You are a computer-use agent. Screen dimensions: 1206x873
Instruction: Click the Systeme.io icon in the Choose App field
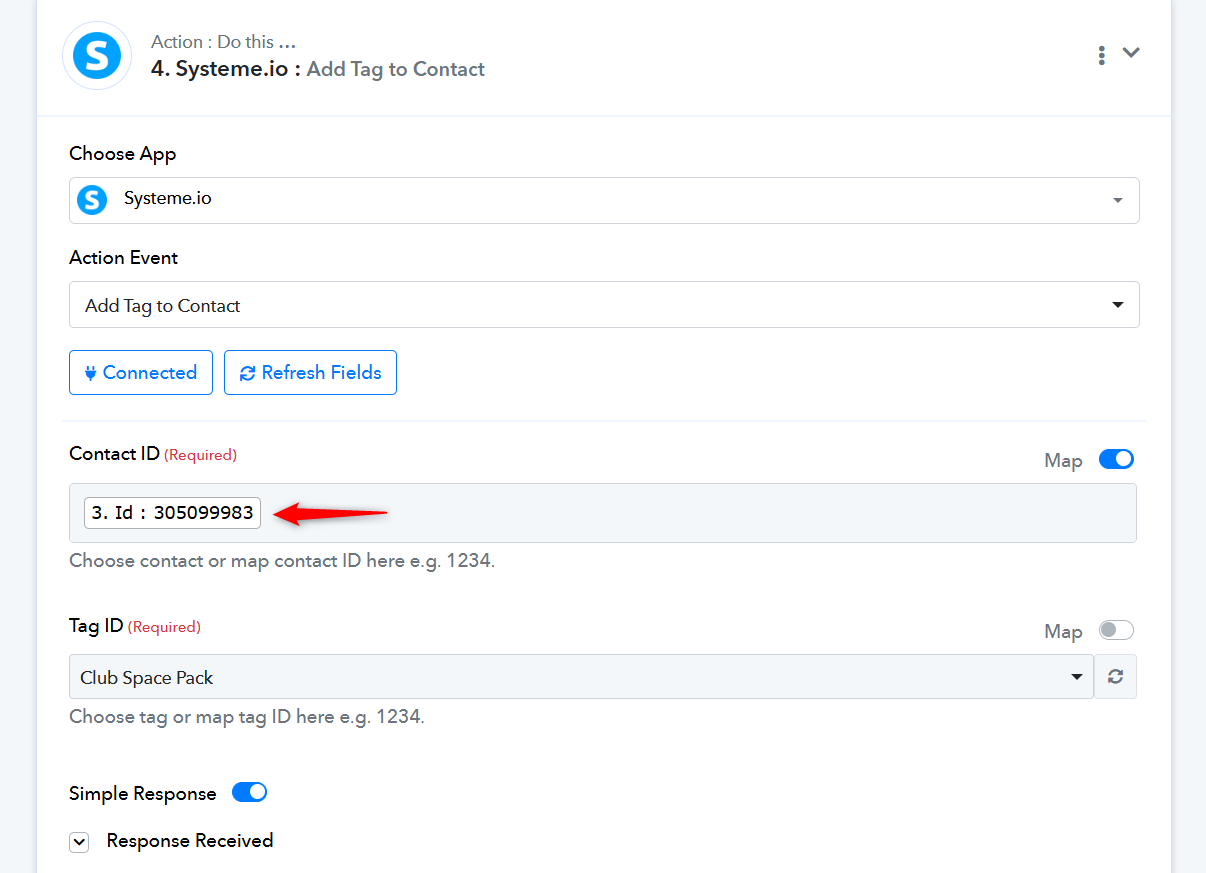92,200
